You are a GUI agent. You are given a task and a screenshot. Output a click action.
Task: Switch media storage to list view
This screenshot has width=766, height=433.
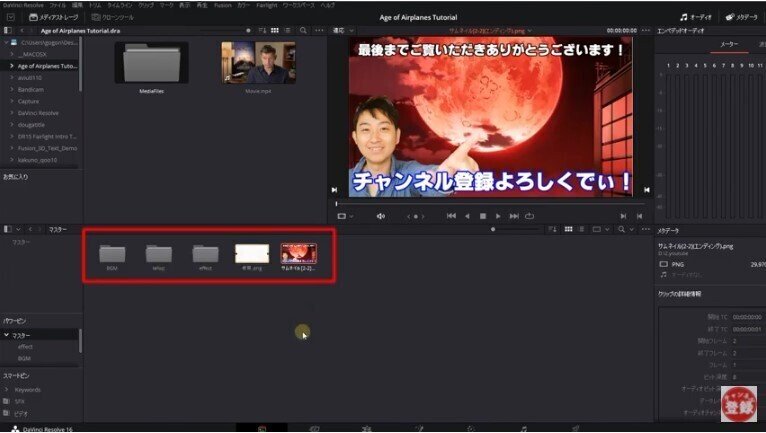287,30
